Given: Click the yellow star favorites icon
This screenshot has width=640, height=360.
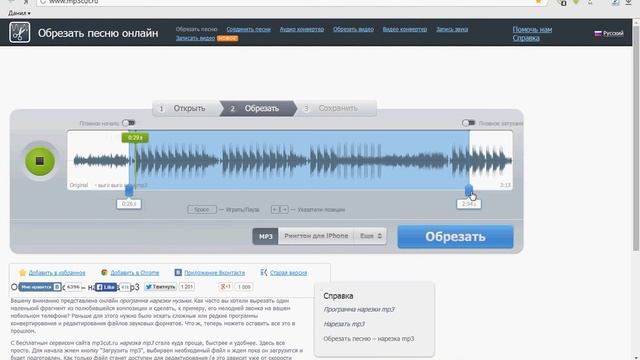Looking at the screenshot, I should (22, 273).
